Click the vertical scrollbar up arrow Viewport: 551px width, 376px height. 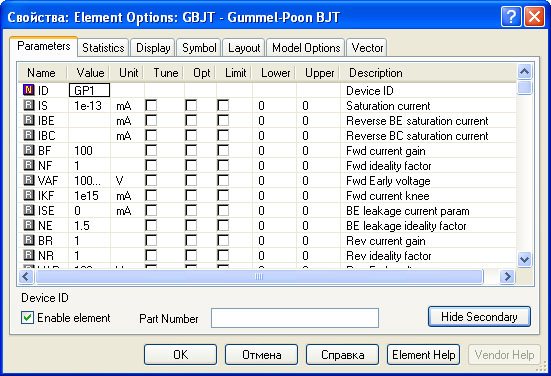(x=524, y=72)
